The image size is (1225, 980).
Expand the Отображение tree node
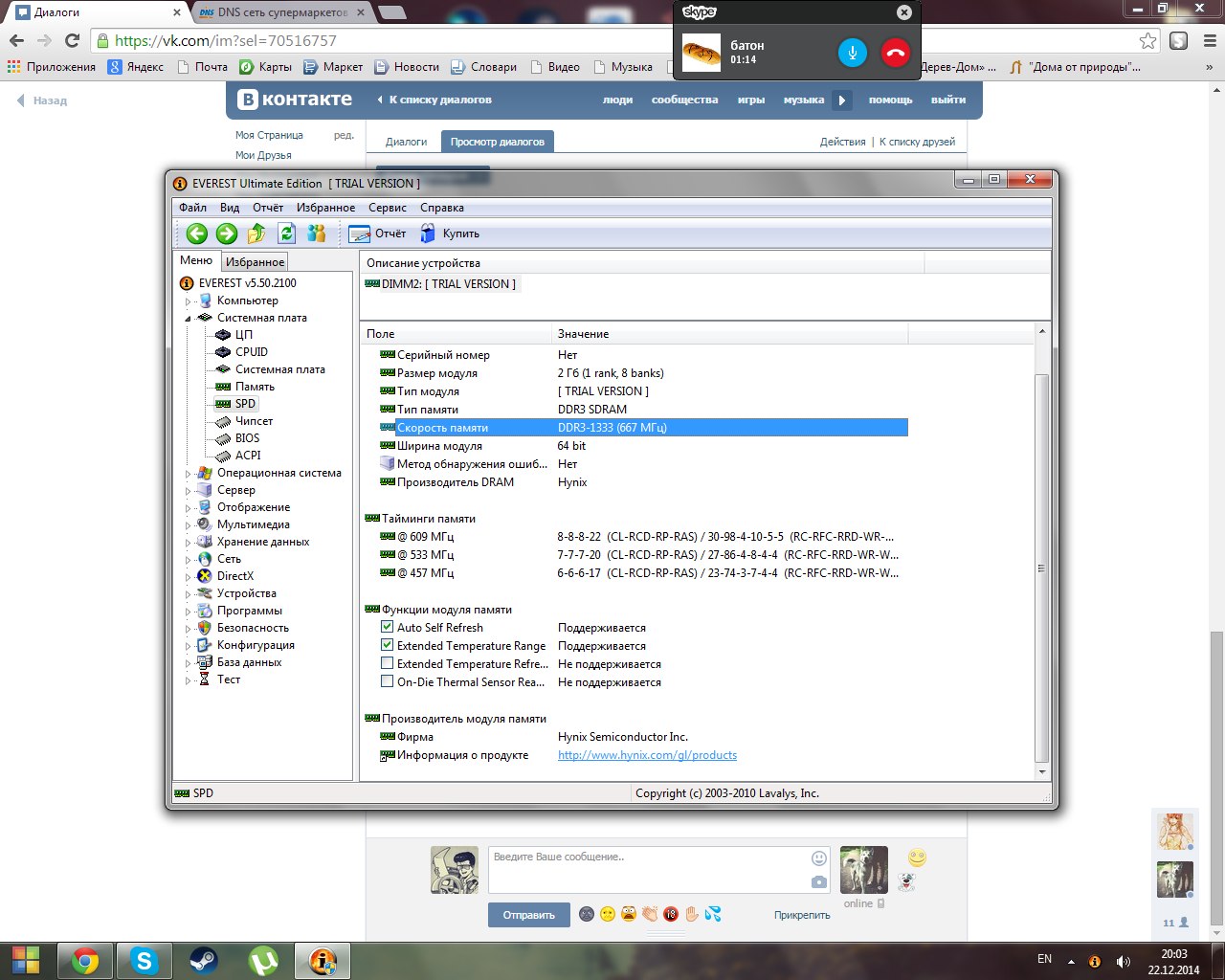point(189,508)
